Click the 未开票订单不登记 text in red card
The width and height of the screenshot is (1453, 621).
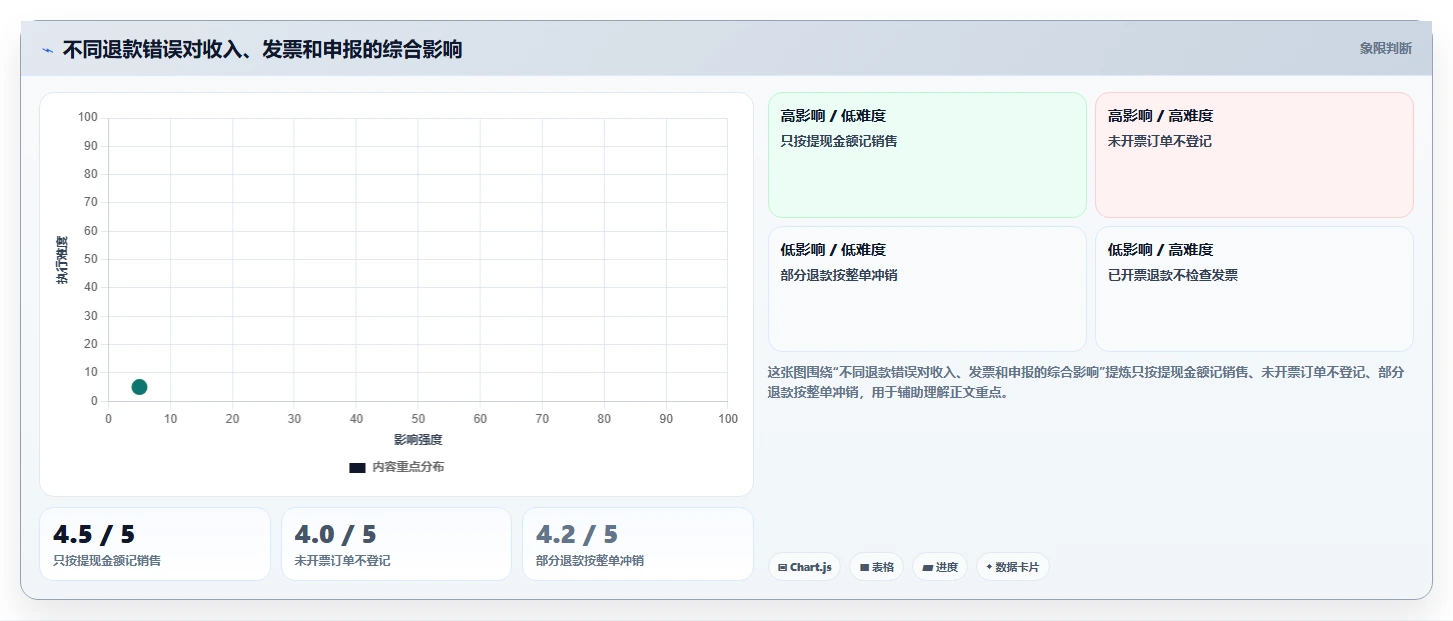(1160, 141)
